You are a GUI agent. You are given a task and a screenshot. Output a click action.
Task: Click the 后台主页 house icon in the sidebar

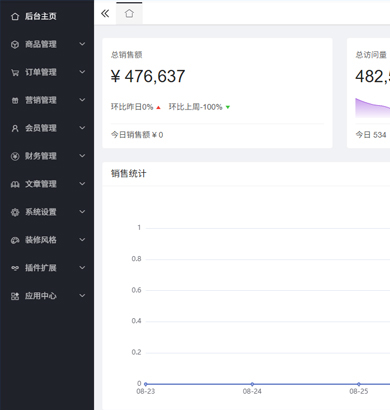tap(15, 16)
